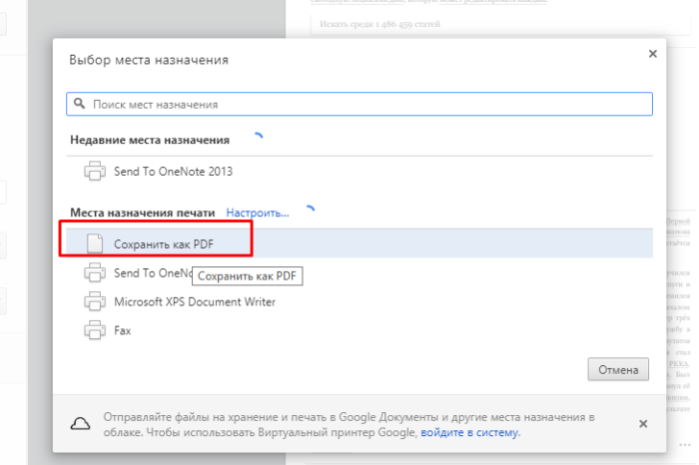The width and height of the screenshot is (699, 465).
Task: Click the printer icon of Send To OneNote in print destinations
Action: click(95, 272)
